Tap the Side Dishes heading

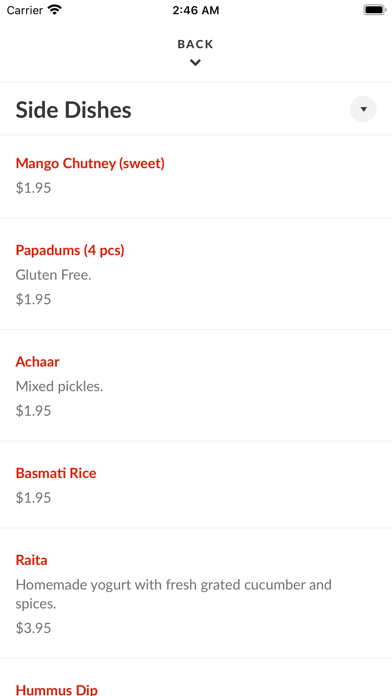tap(74, 110)
